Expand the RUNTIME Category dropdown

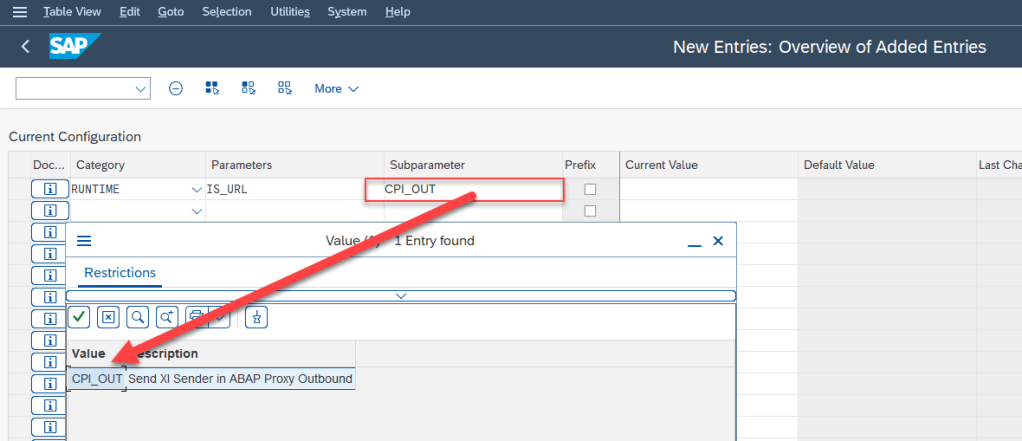(196, 189)
